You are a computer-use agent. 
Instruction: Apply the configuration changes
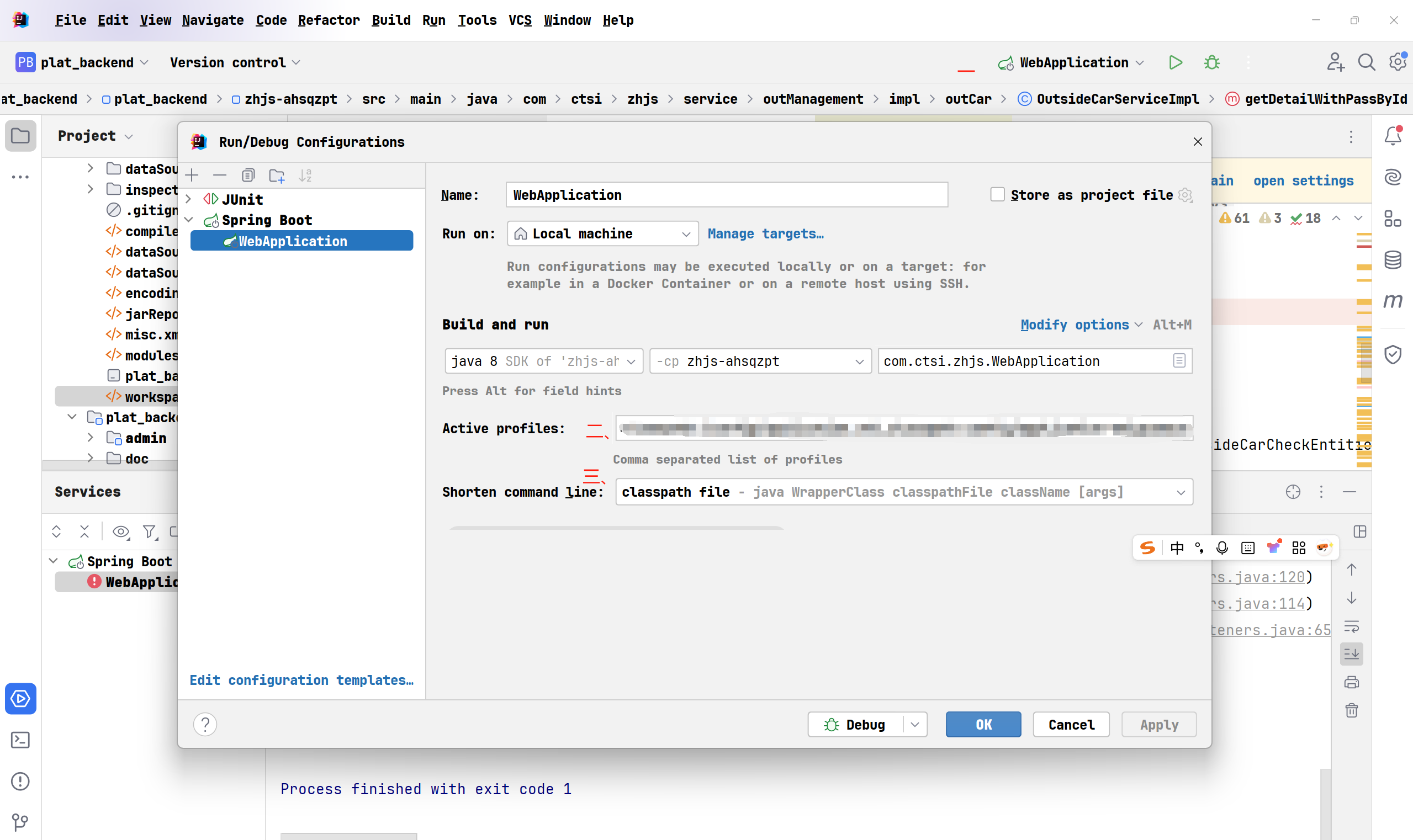(1157, 725)
